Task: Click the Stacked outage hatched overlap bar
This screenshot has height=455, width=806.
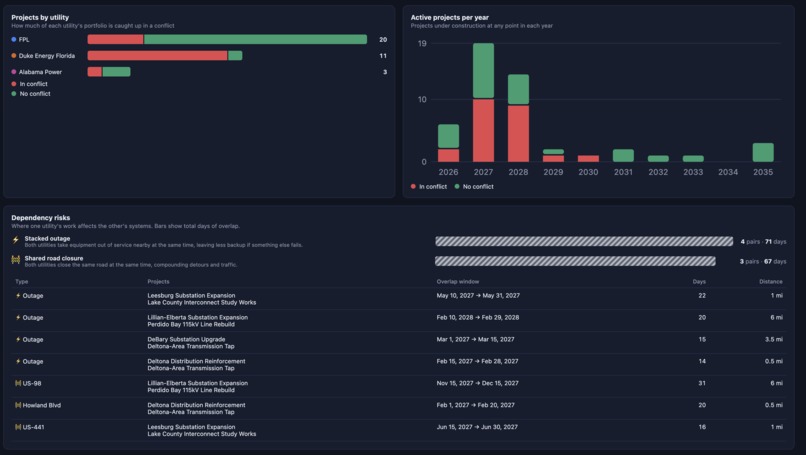Action: coord(584,241)
